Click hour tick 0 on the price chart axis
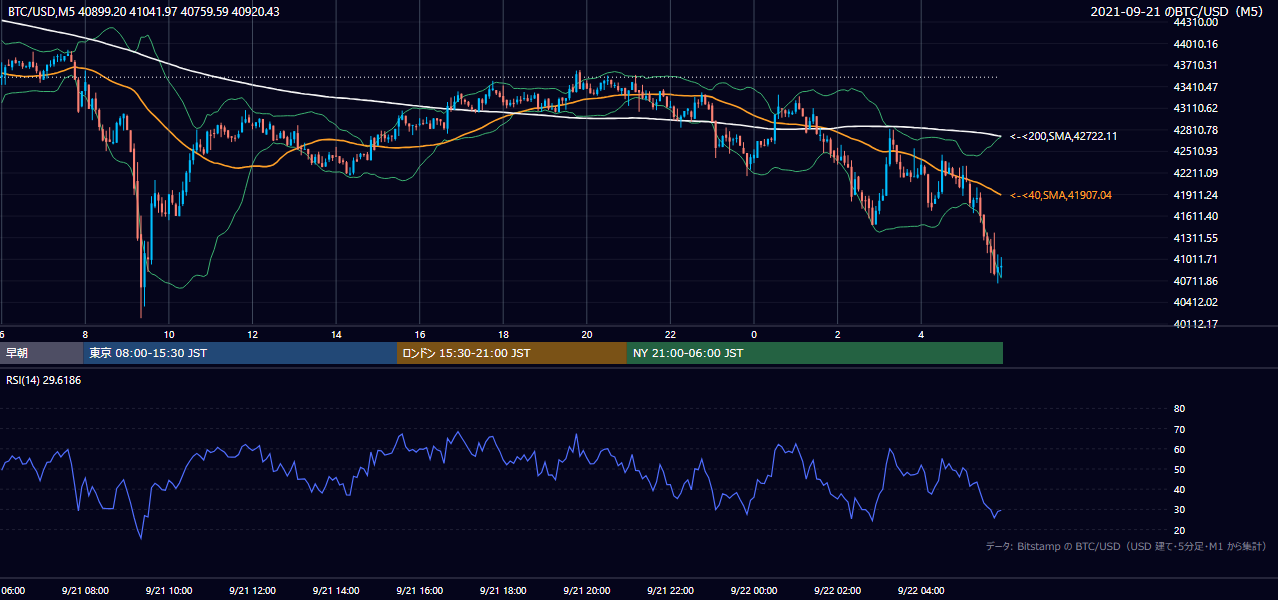Viewport: 1278px width, 600px height. 754,334
